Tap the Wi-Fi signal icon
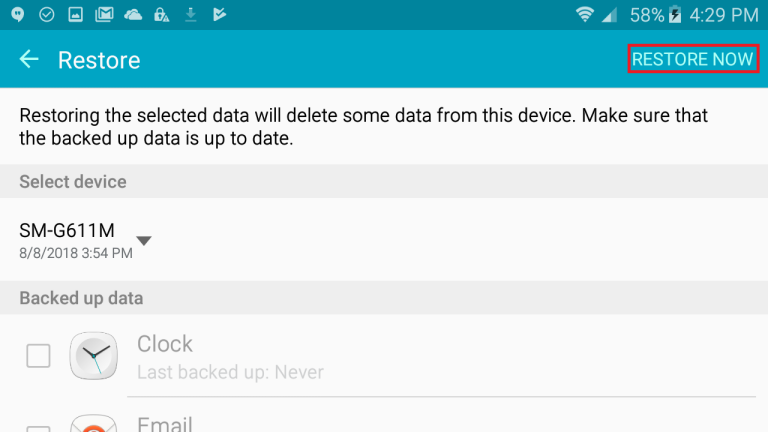This screenshot has width=768, height=432. tap(584, 15)
